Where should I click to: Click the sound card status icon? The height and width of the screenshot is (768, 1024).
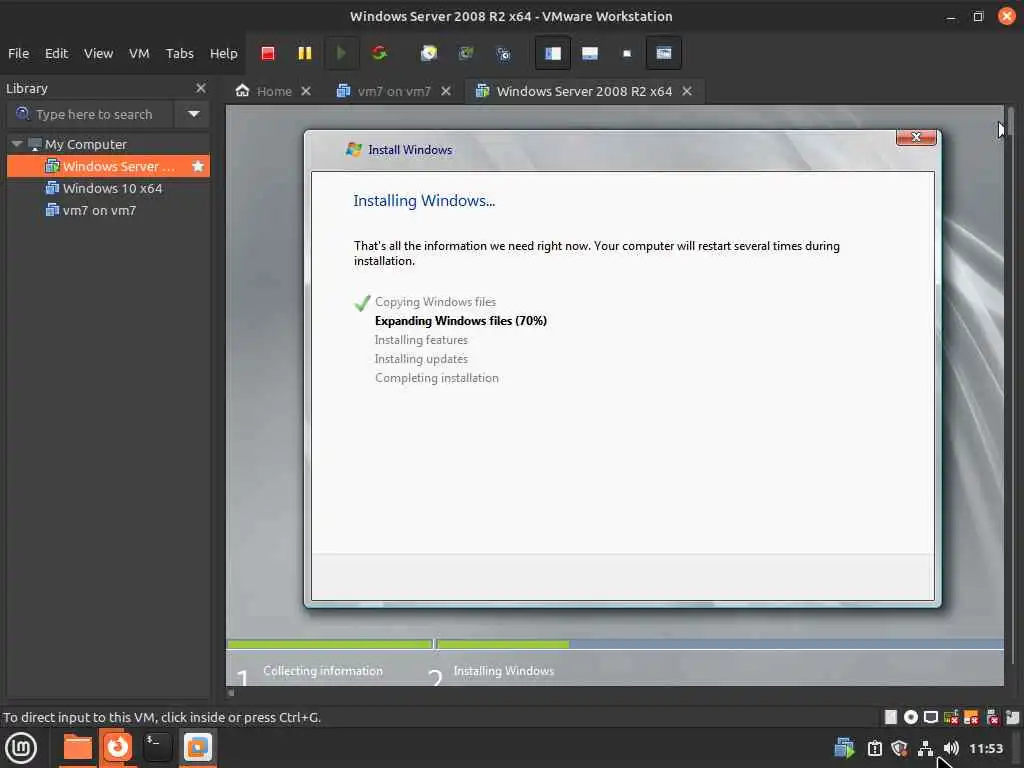tap(992, 717)
